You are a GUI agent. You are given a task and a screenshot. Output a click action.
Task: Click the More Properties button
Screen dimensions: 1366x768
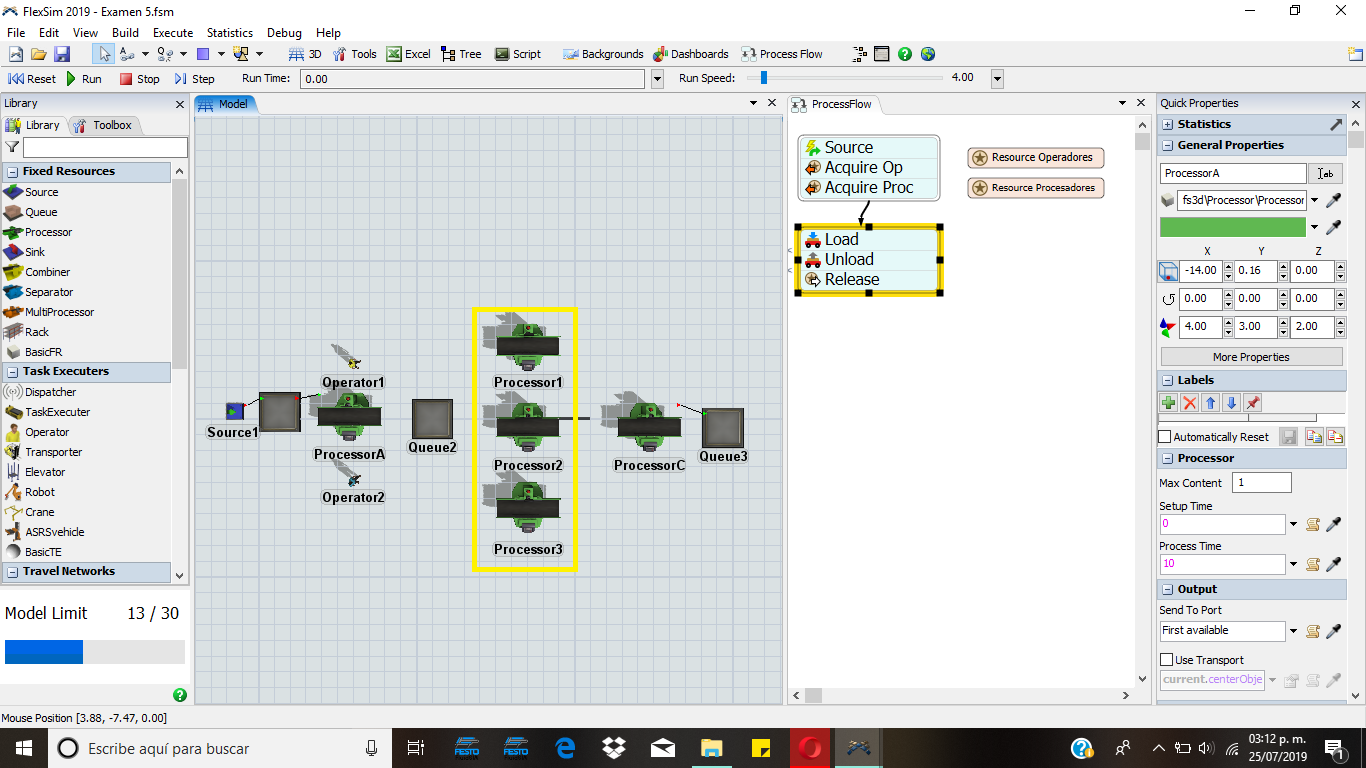click(1251, 357)
